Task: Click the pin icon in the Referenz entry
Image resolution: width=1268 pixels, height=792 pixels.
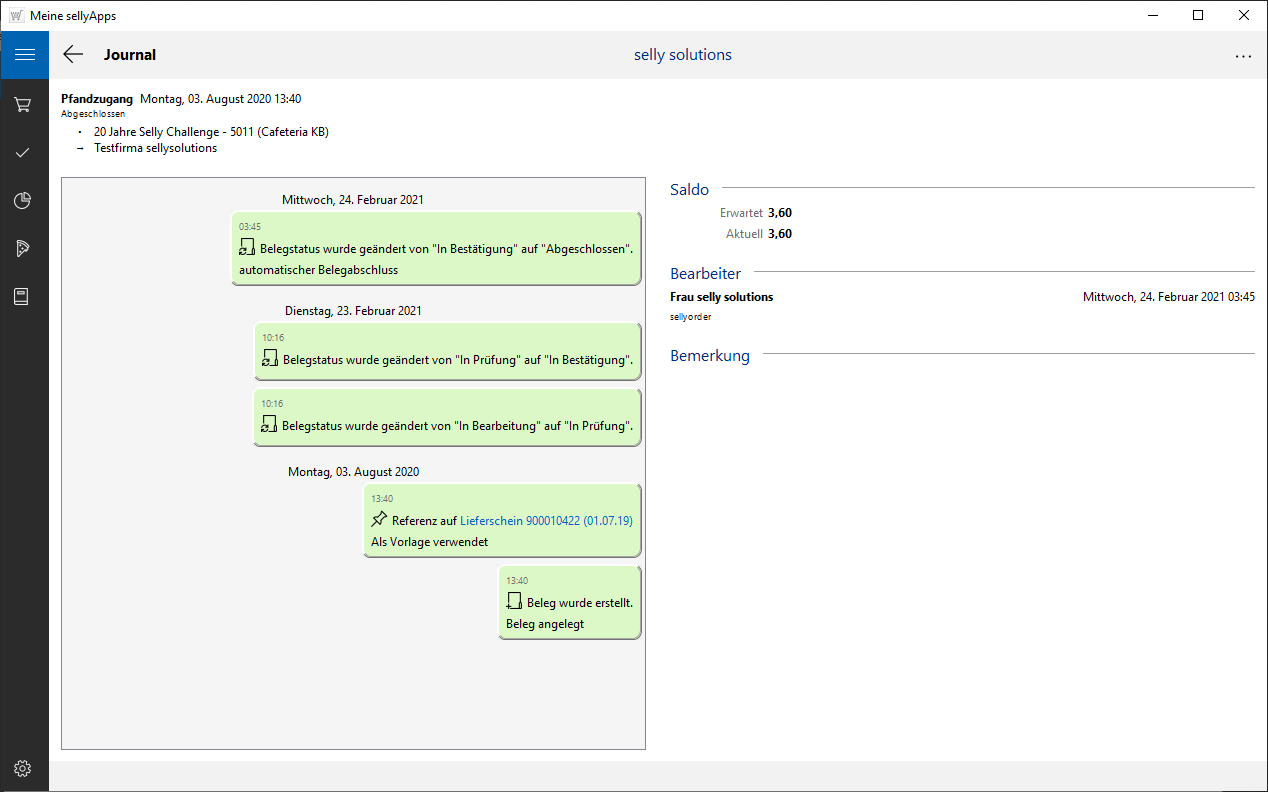Action: pyautogui.click(x=379, y=520)
